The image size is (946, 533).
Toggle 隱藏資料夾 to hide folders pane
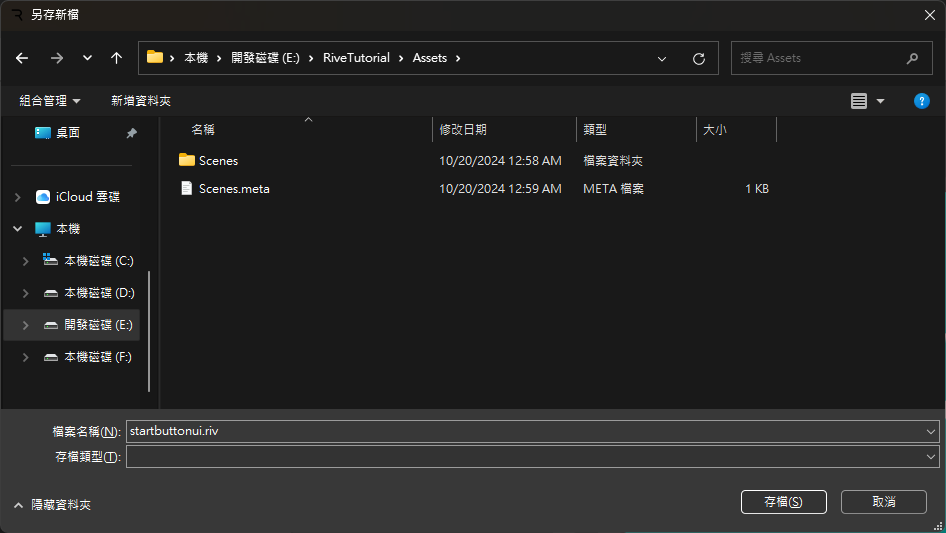53,505
